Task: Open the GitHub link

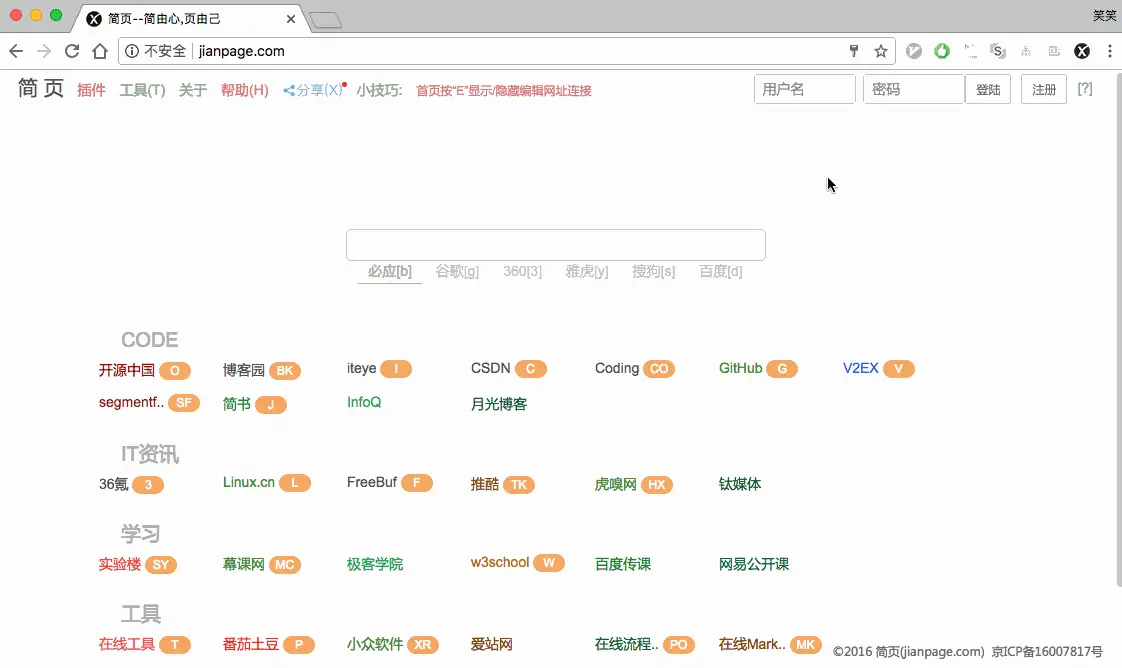Action: point(741,368)
